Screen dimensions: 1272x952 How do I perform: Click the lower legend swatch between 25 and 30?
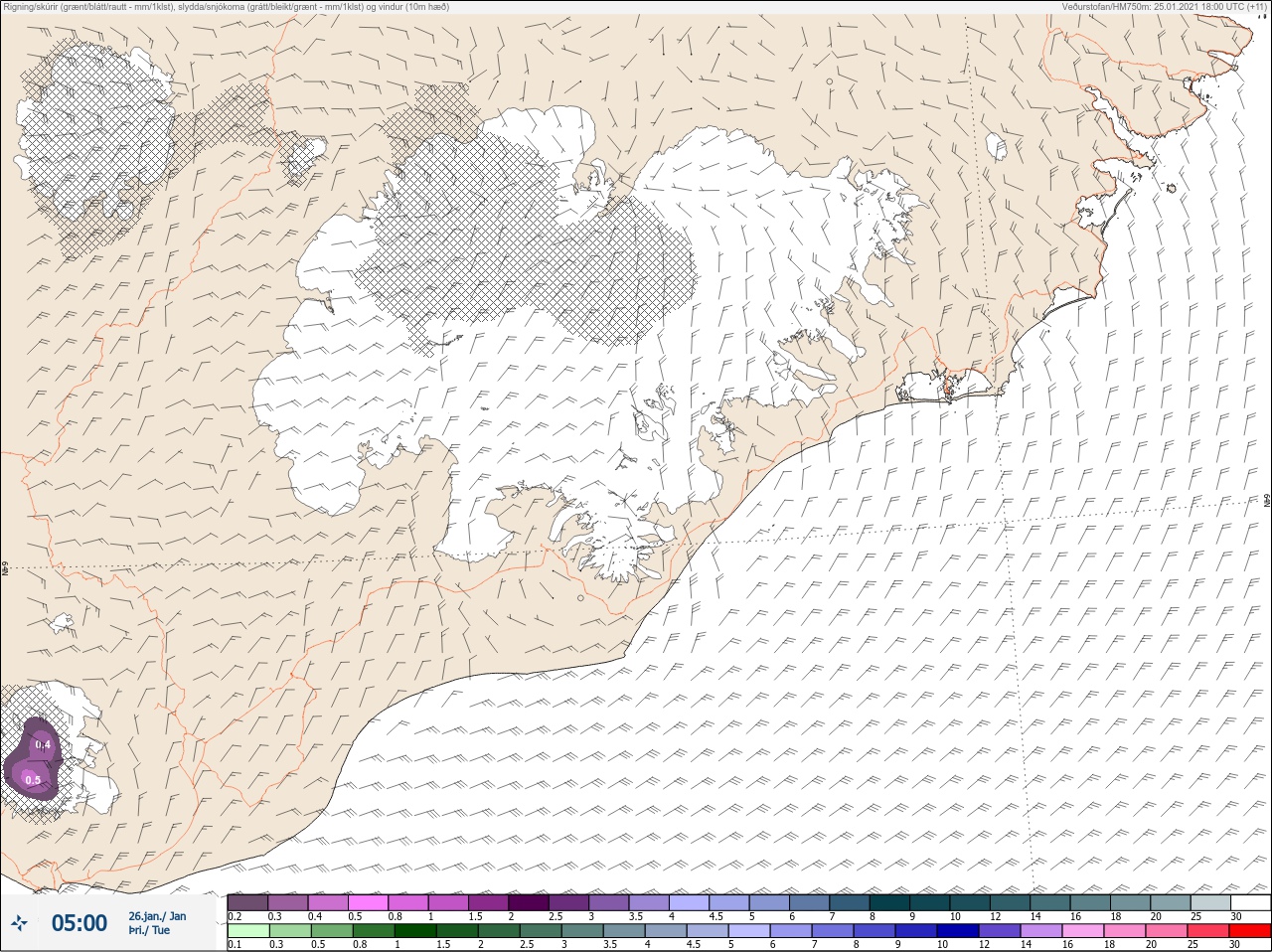pos(1210,932)
